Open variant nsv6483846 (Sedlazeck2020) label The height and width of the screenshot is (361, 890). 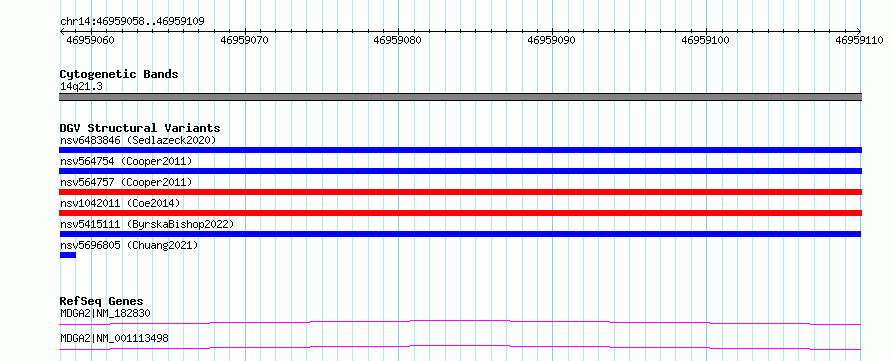[138, 140]
